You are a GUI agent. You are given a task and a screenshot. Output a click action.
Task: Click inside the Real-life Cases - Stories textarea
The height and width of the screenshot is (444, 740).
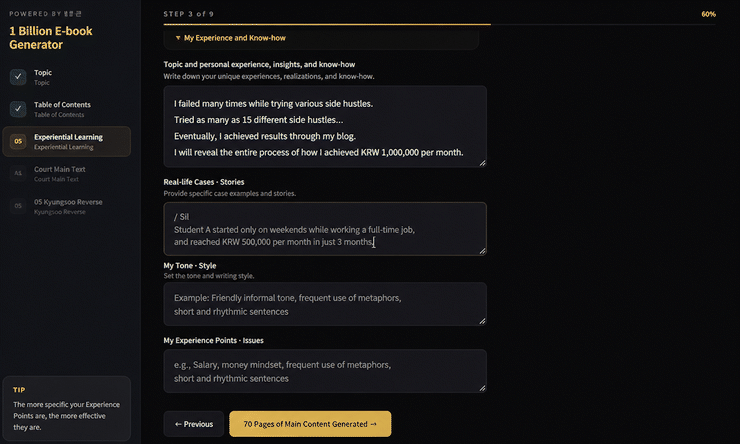coord(325,229)
